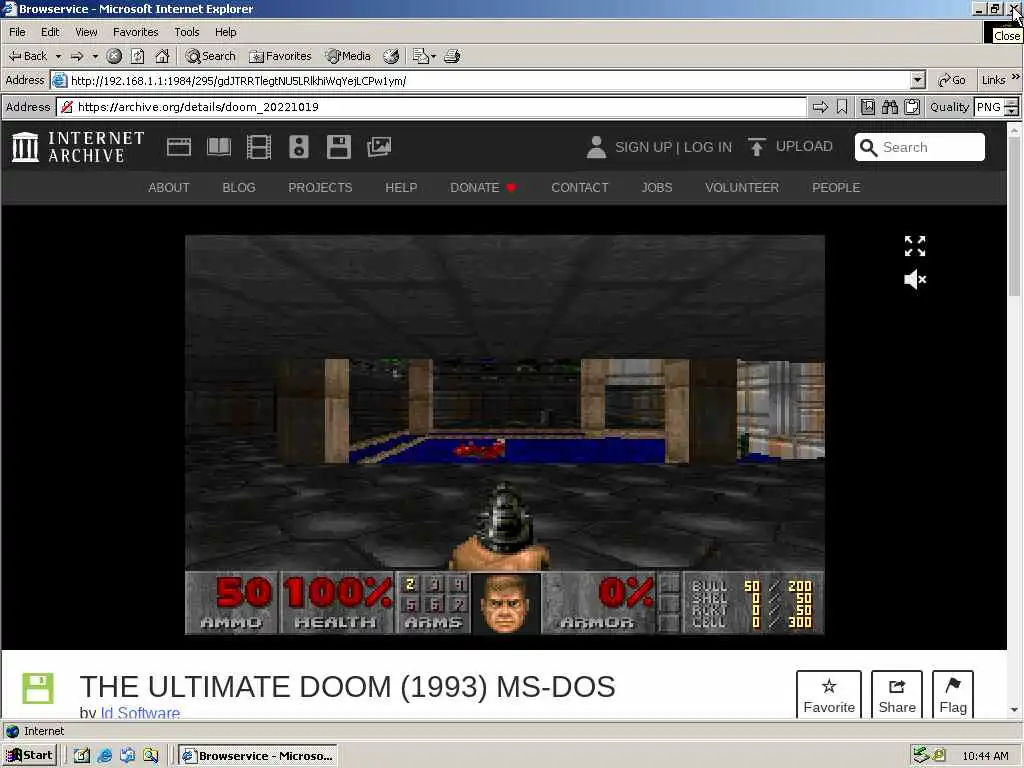Click the Forward arrow button
The width and height of the screenshot is (1024, 768).
(x=77, y=56)
